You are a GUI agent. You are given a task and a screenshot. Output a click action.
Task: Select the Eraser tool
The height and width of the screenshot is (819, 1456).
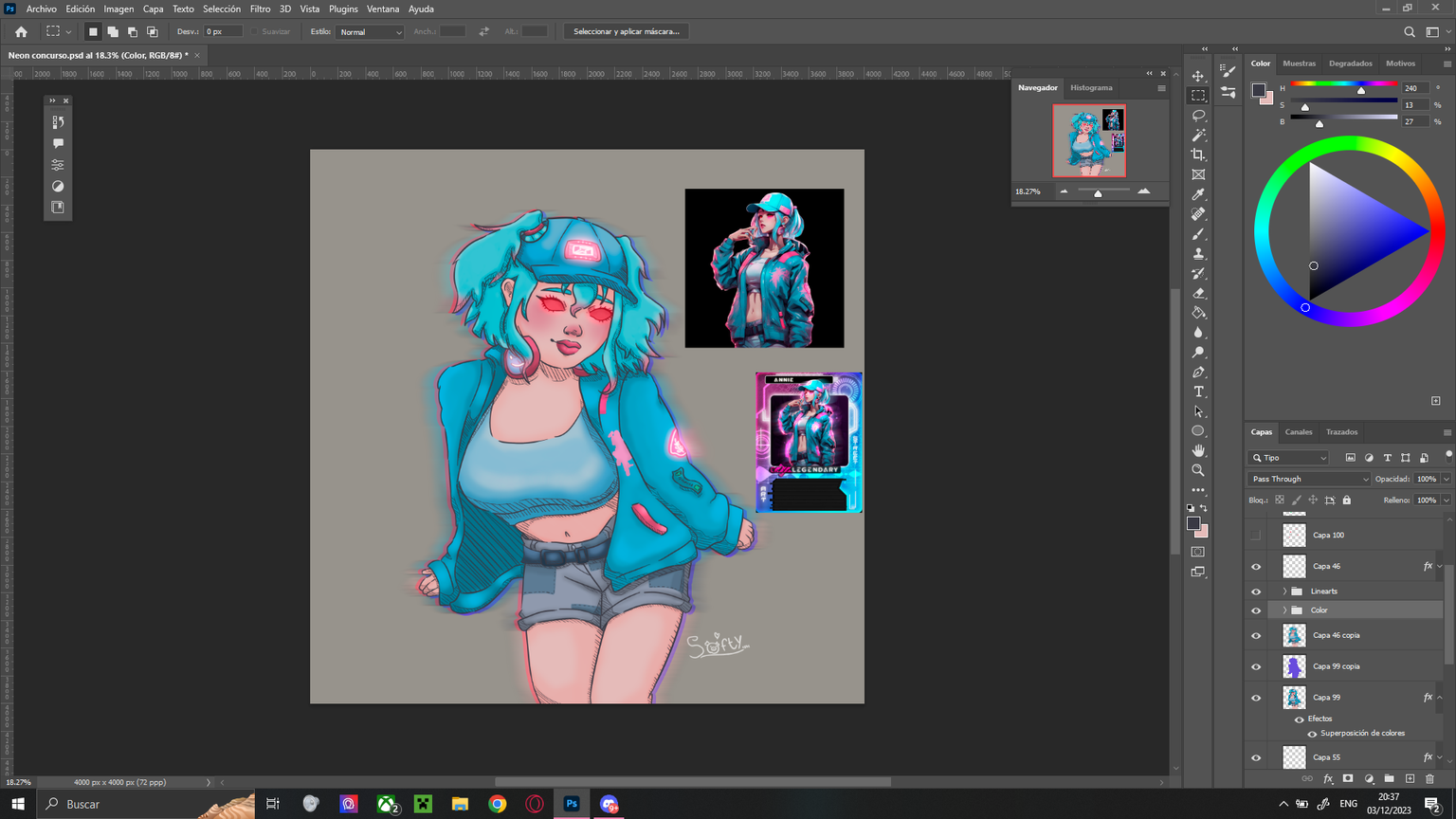1198,293
